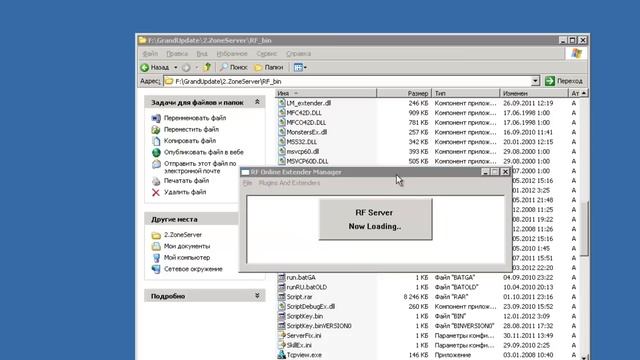Click the Переход go button

pos(564,81)
